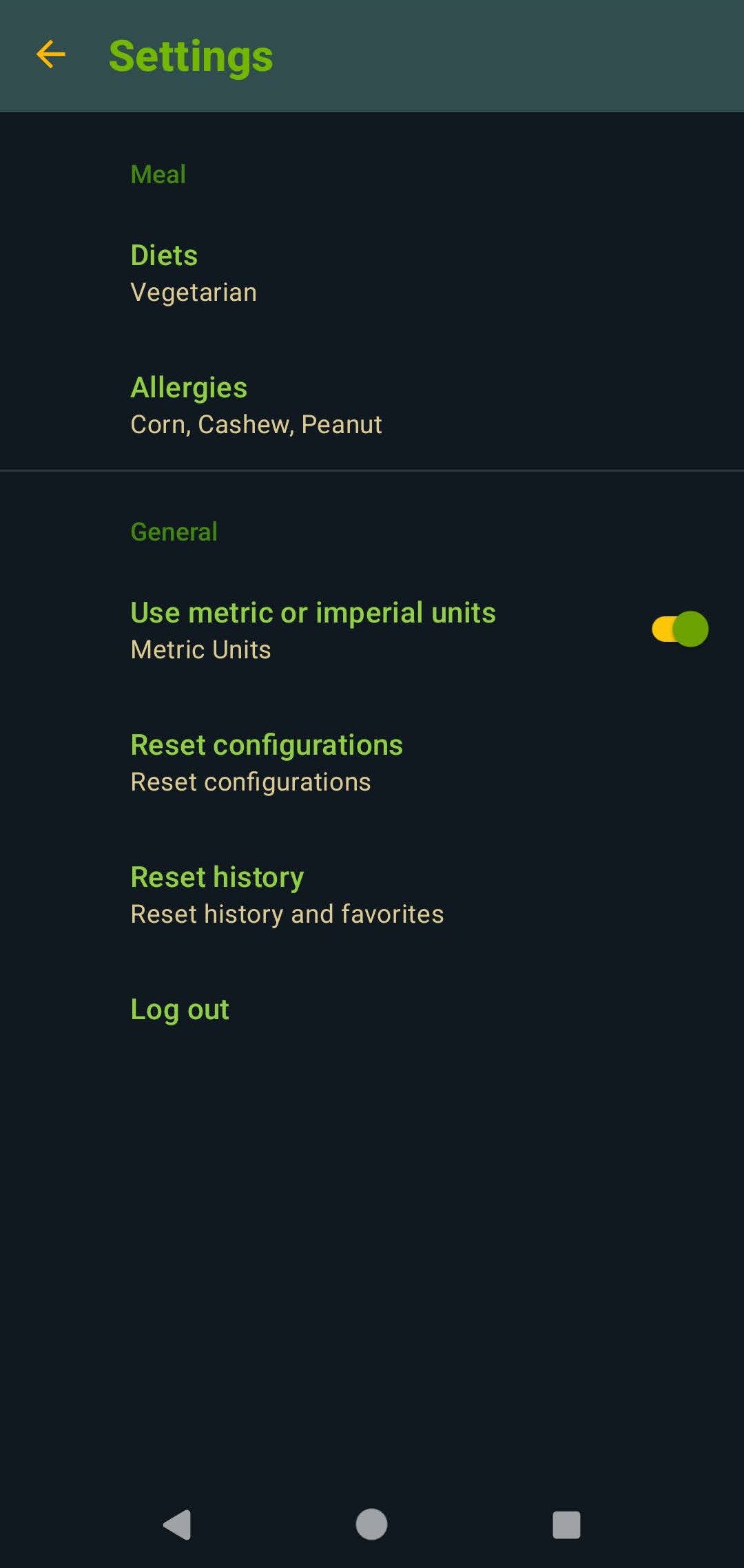Log out of the account
The height and width of the screenshot is (1568, 744).
pos(180,1010)
